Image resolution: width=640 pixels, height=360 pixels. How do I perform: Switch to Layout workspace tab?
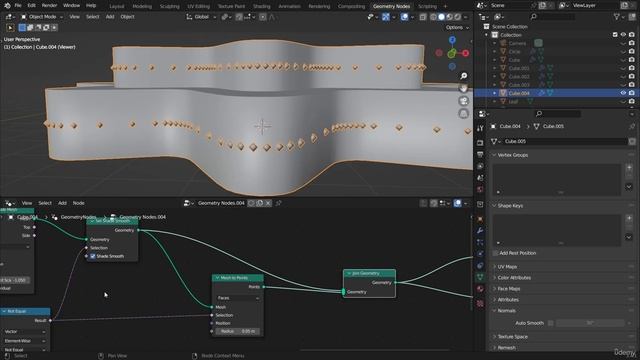click(x=117, y=7)
